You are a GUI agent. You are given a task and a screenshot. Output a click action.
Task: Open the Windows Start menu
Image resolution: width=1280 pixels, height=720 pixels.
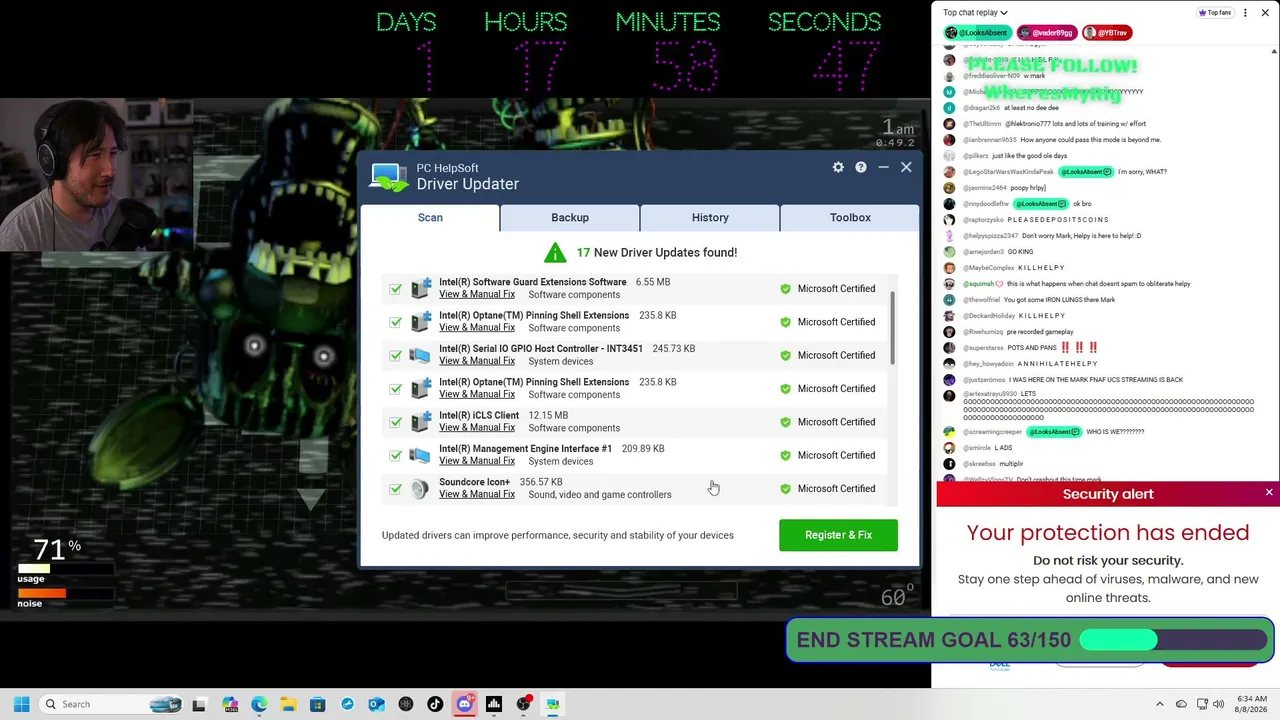(x=21, y=704)
